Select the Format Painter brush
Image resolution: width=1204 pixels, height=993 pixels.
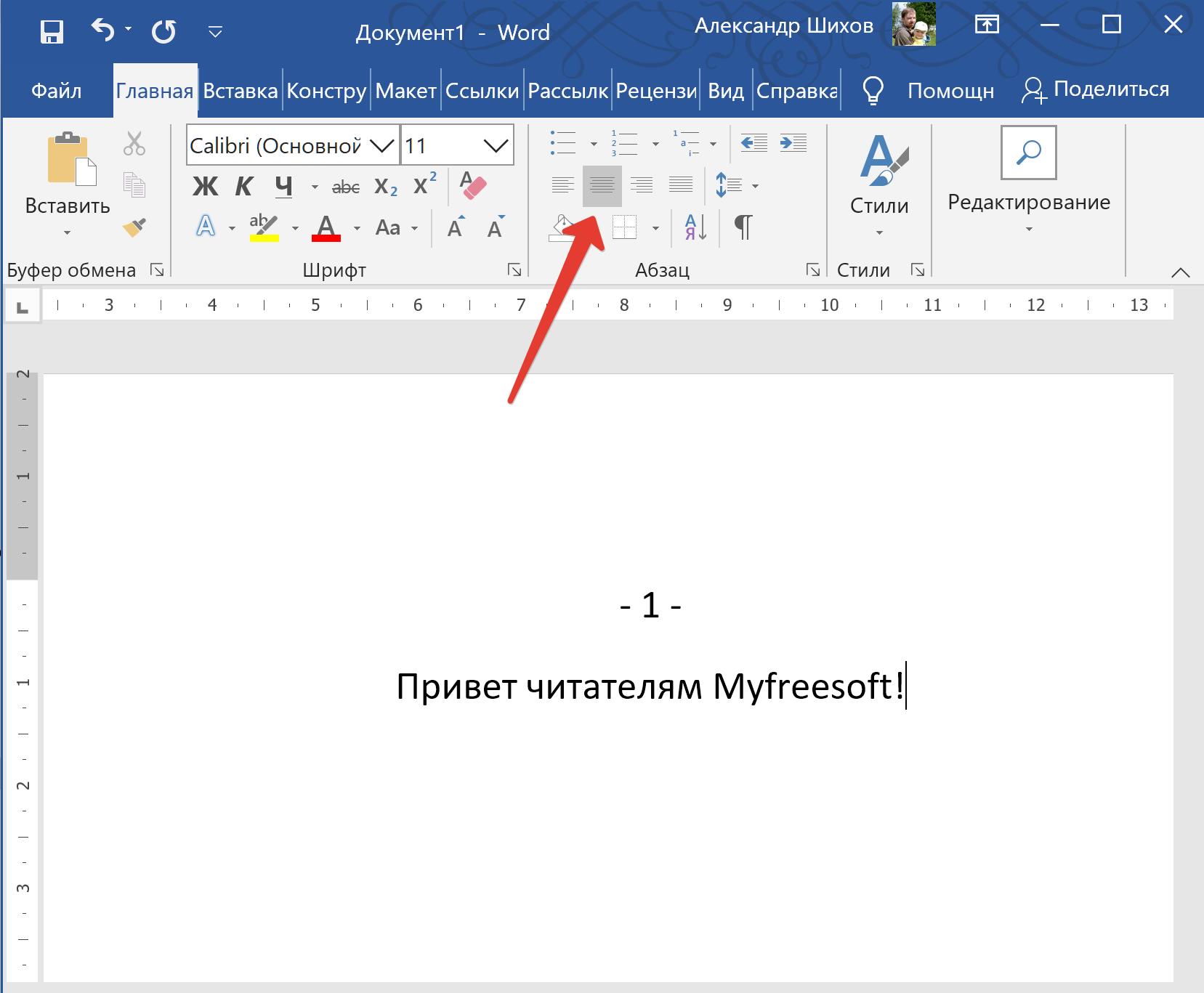coord(134,227)
